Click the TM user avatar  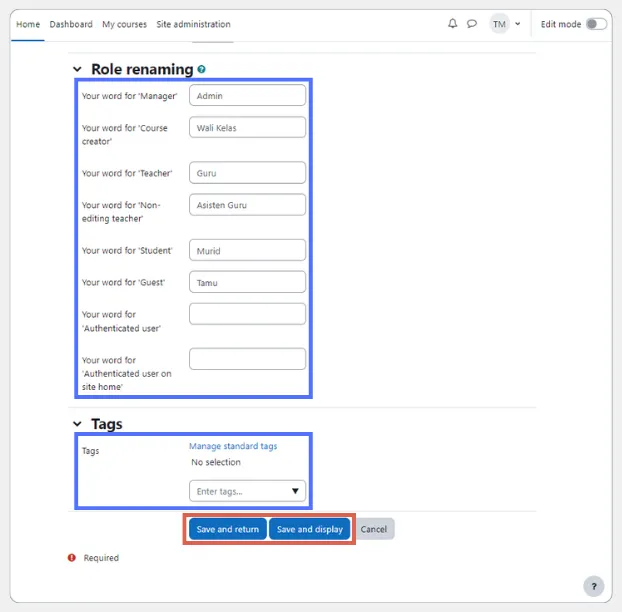coord(499,24)
